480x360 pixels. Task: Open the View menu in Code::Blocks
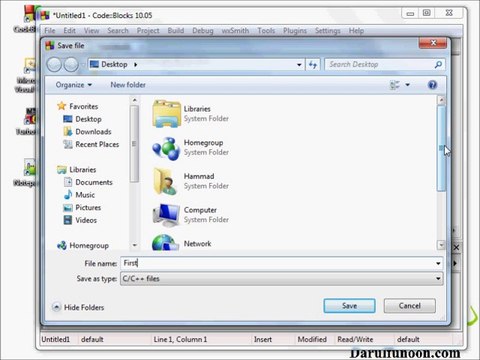click(x=91, y=31)
